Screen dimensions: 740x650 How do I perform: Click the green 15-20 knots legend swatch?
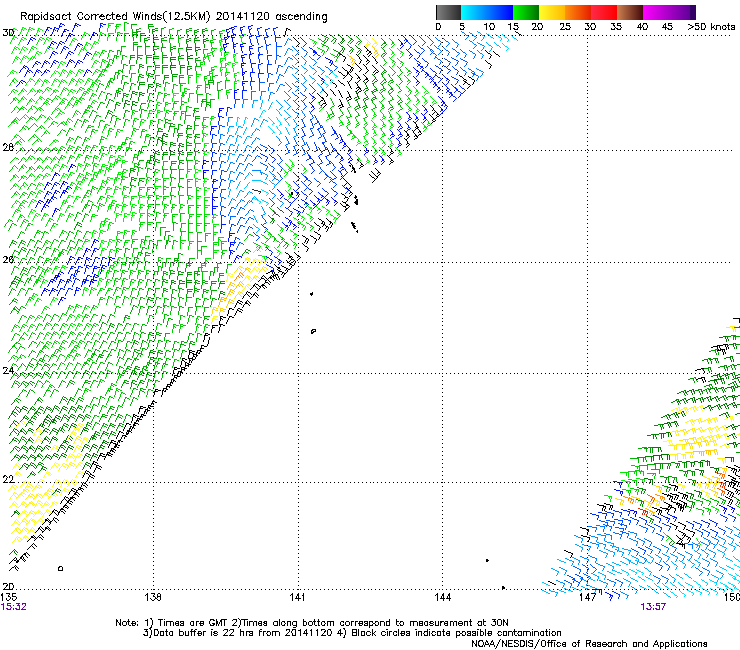point(526,12)
